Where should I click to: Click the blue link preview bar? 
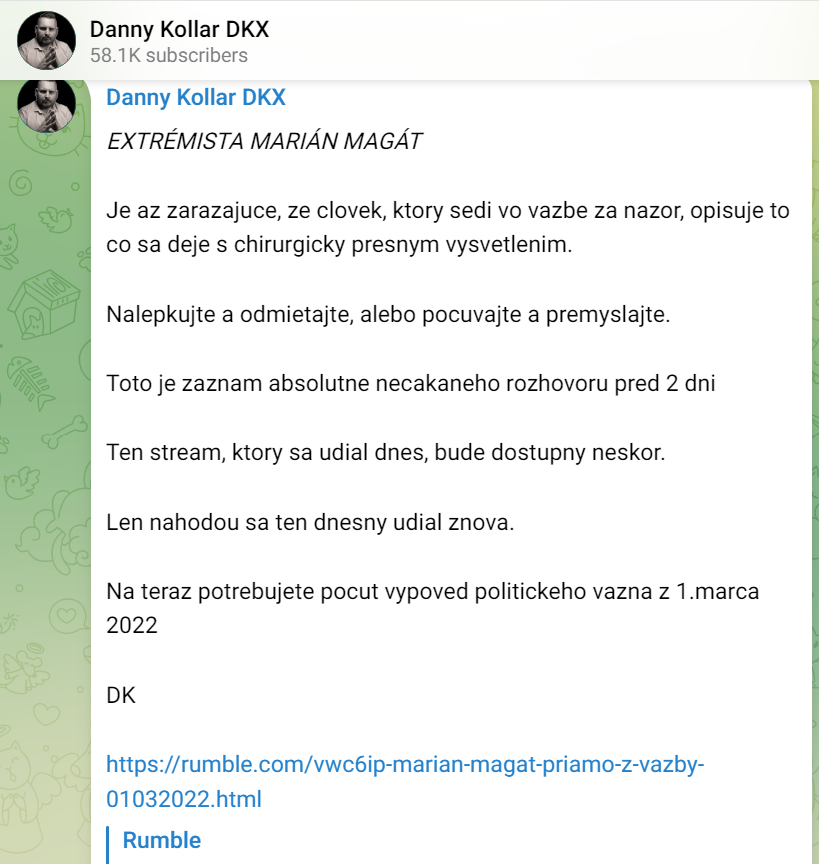point(108,845)
